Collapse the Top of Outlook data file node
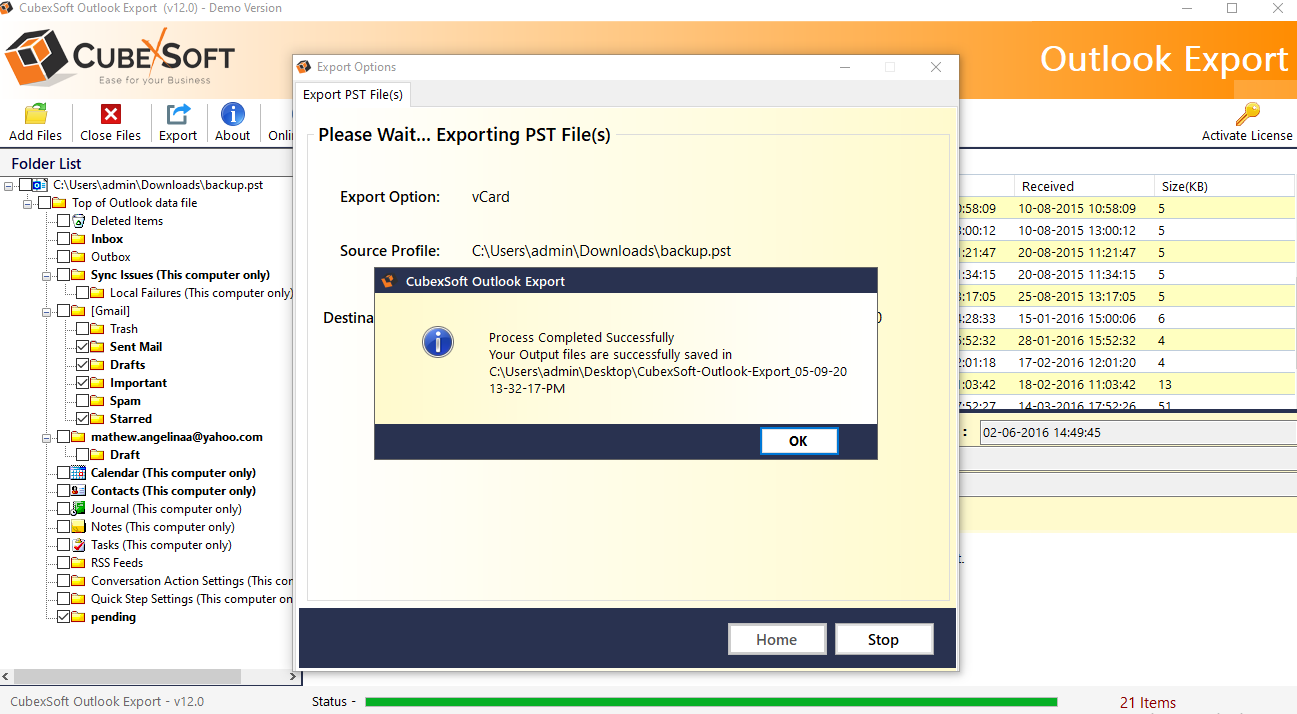 point(28,203)
